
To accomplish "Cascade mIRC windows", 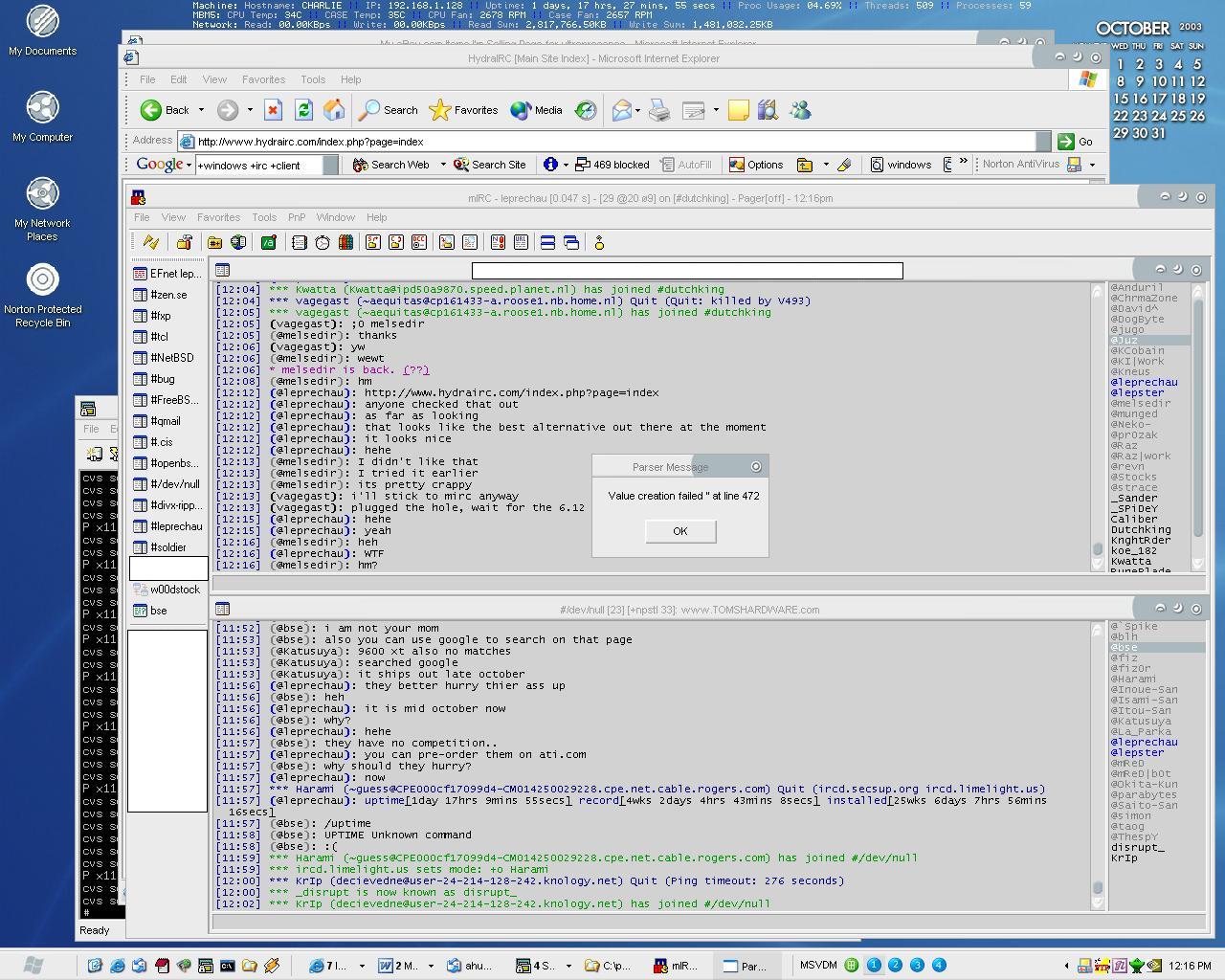I will pos(571,243).
